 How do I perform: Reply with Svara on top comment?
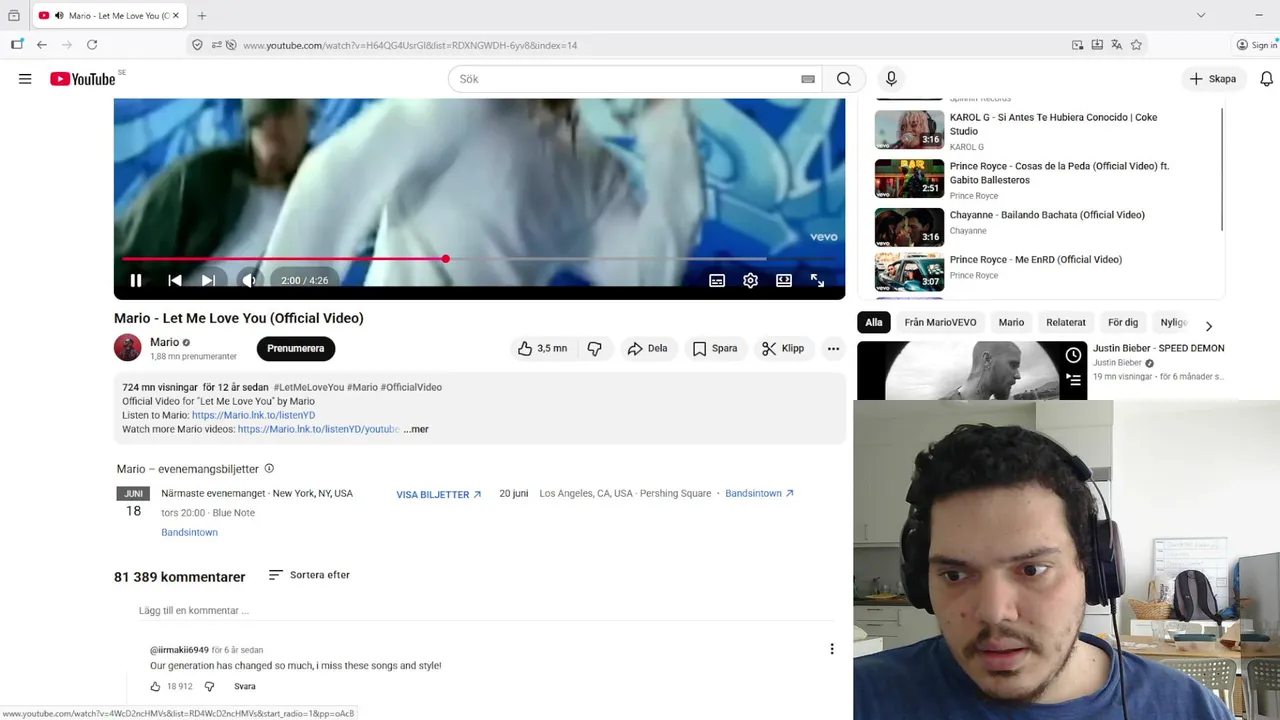pos(245,687)
